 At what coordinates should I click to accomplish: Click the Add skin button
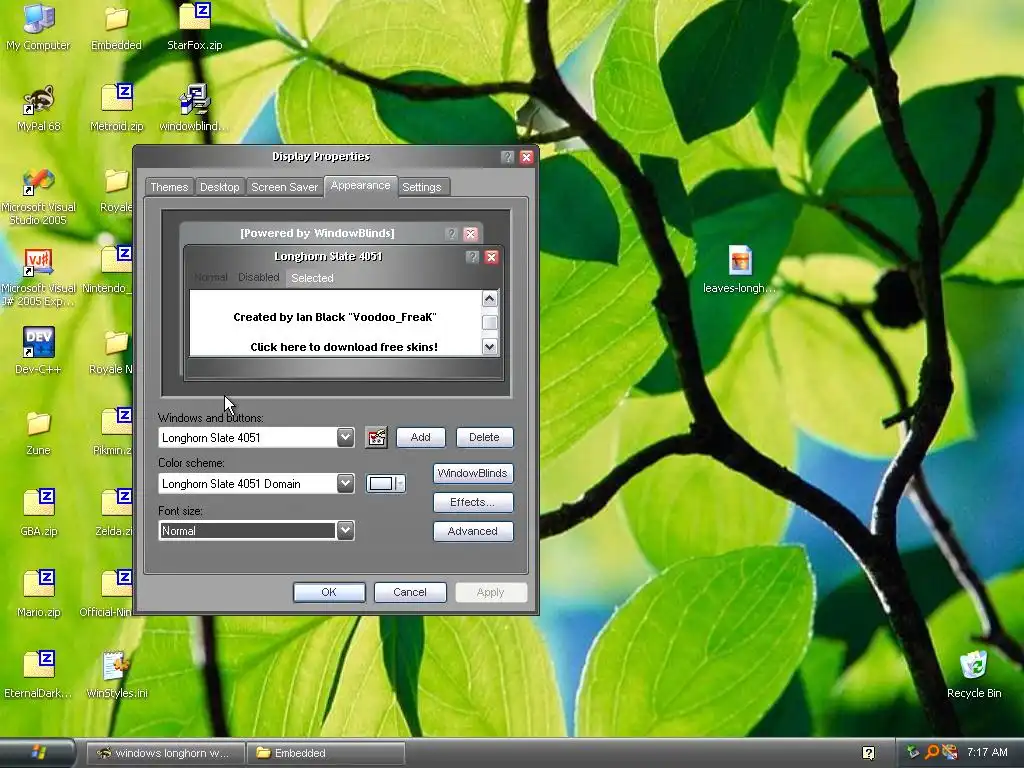421,438
